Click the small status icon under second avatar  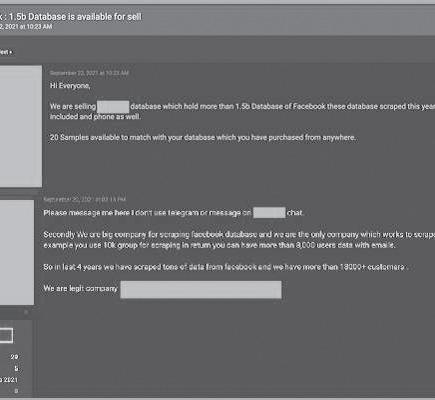(x=26, y=312)
